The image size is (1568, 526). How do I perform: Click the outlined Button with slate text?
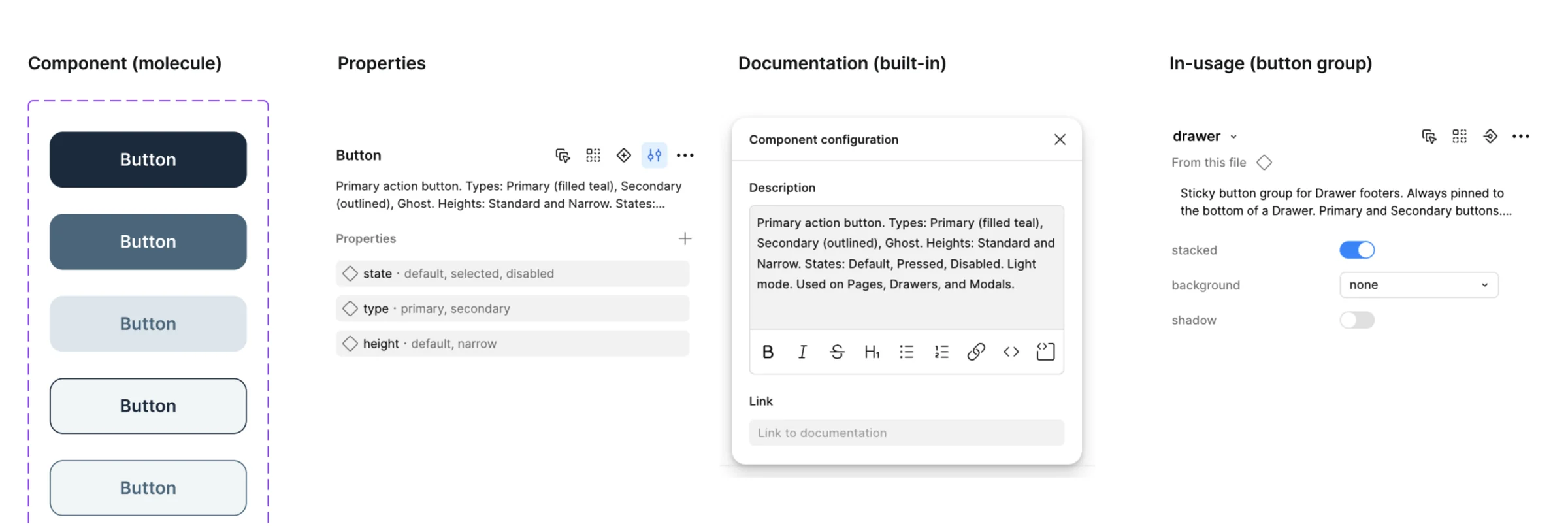148,488
